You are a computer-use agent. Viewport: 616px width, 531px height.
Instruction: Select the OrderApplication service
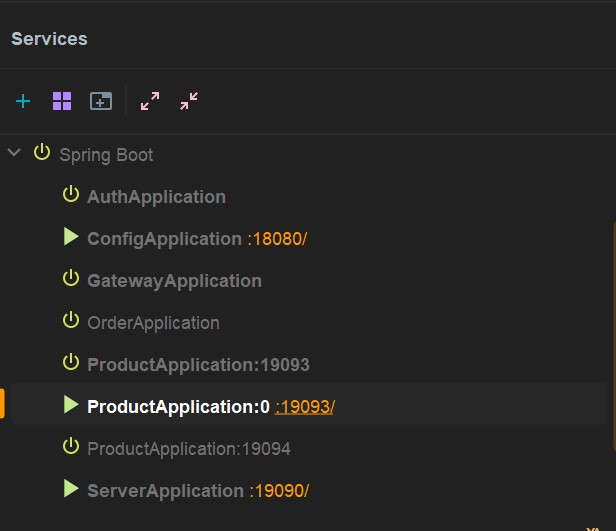click(153, 323)
